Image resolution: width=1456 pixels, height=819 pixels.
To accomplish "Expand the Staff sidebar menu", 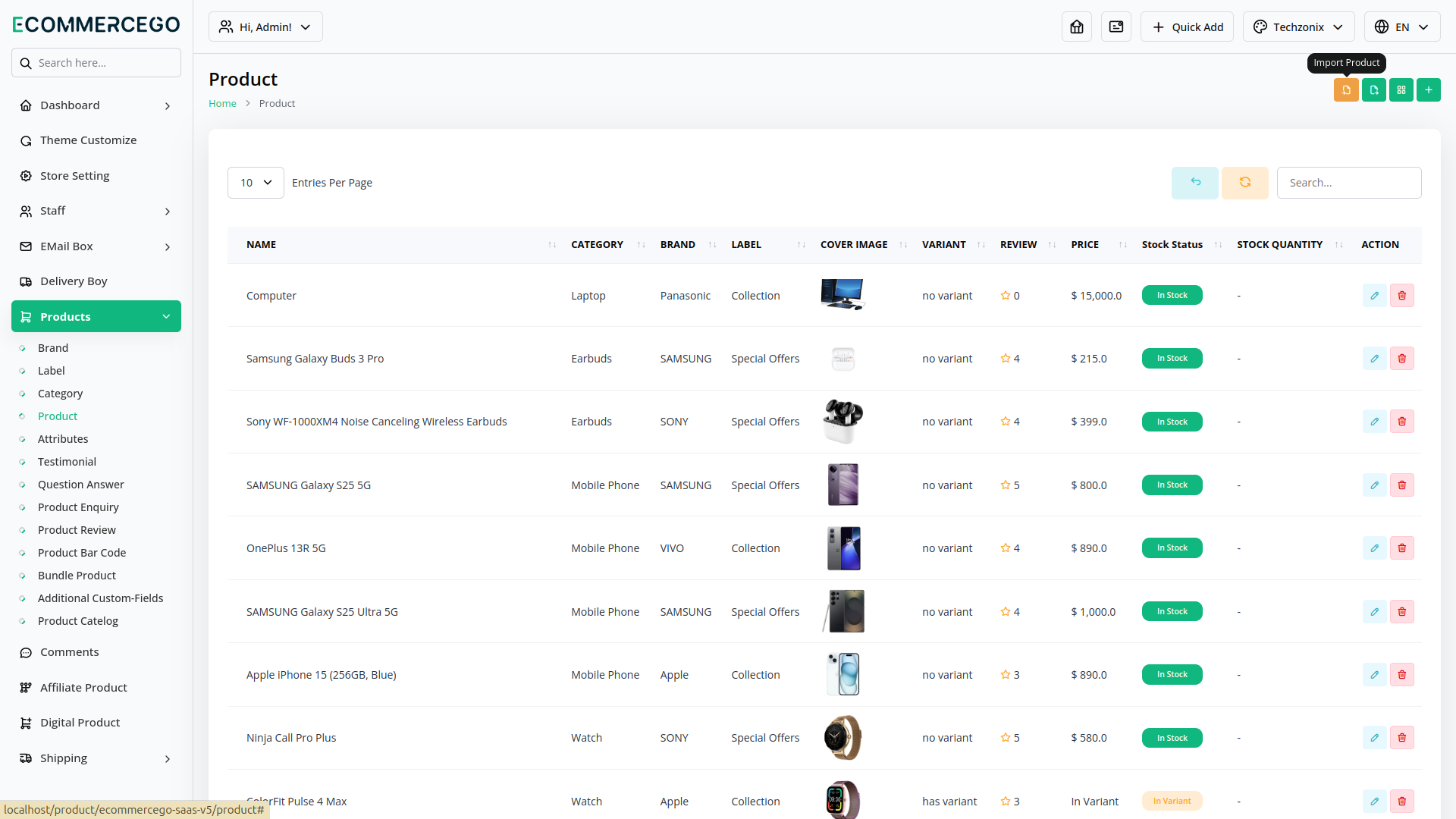I will point(96,211).
